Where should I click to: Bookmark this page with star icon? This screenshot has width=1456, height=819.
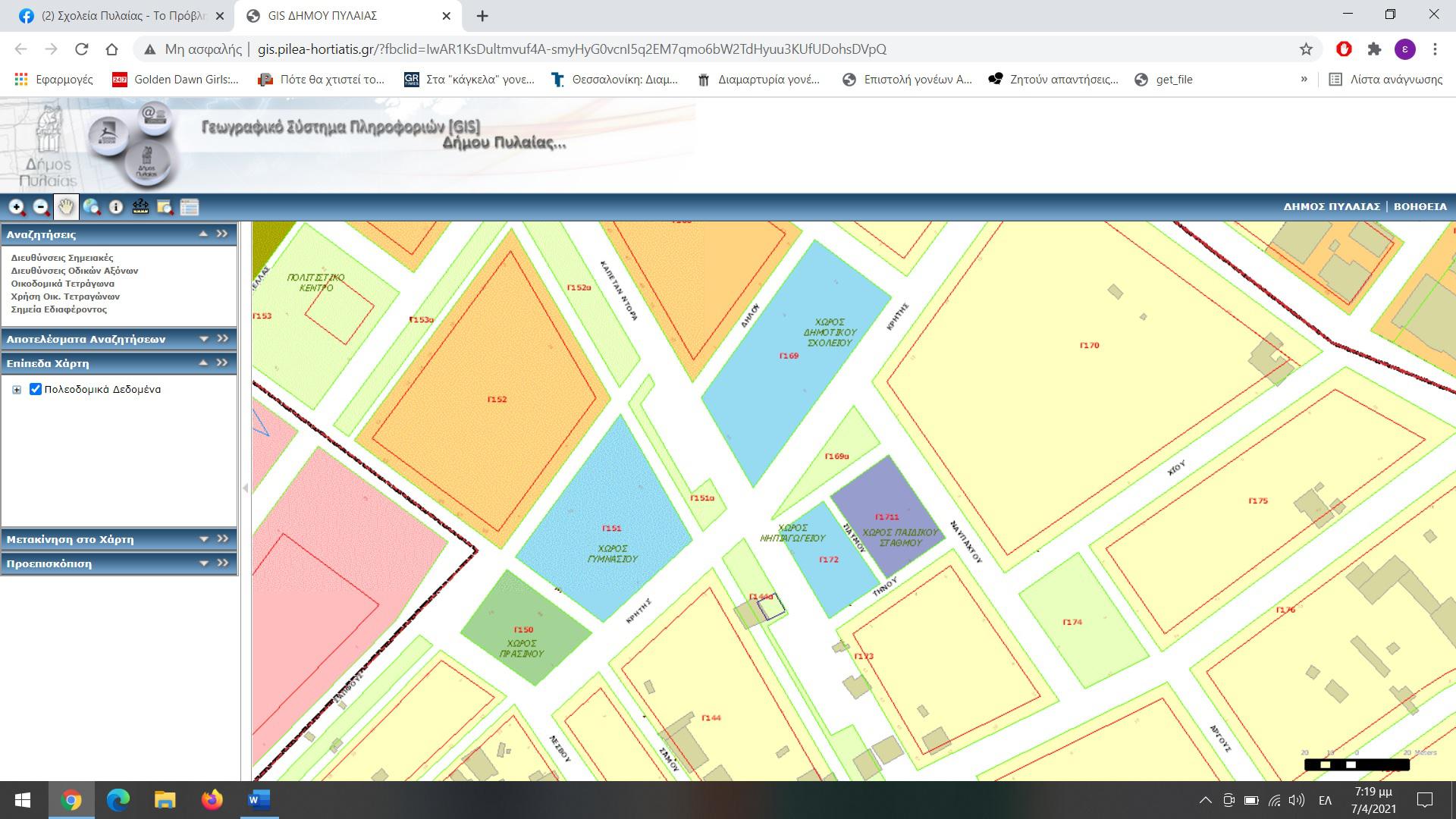click(x=1306, y=49)
